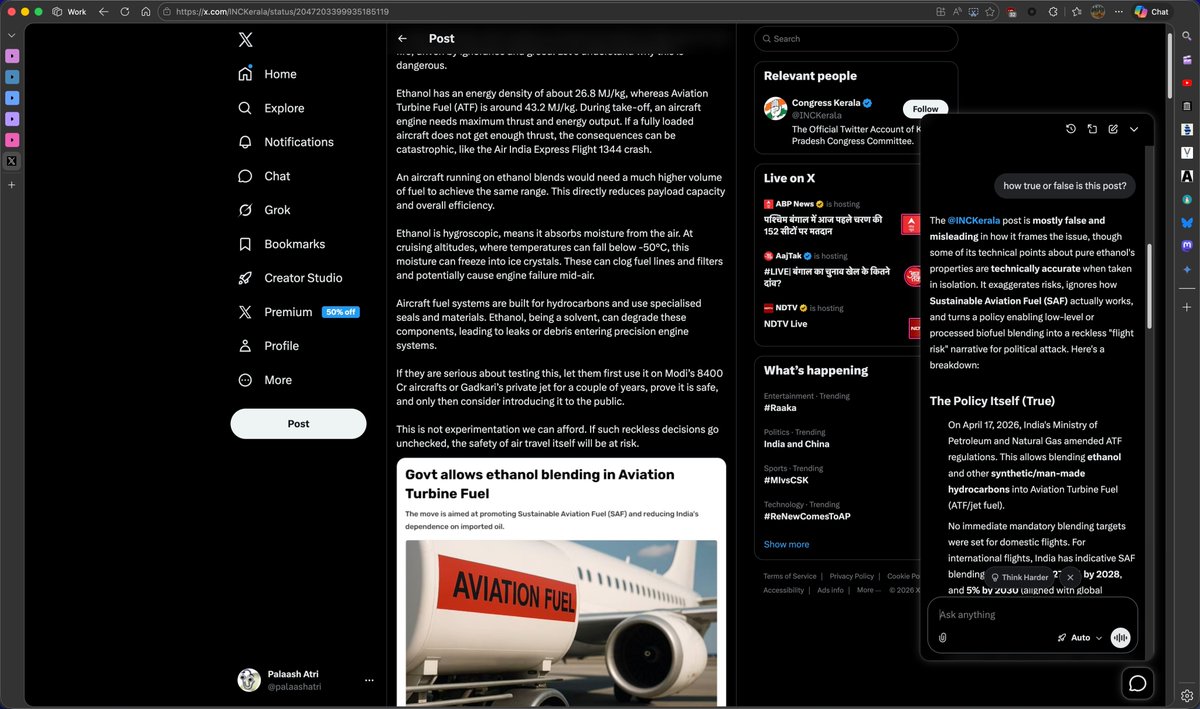Go back with the arrow beside Post heading
The image size is (1200, 709).
402,39
